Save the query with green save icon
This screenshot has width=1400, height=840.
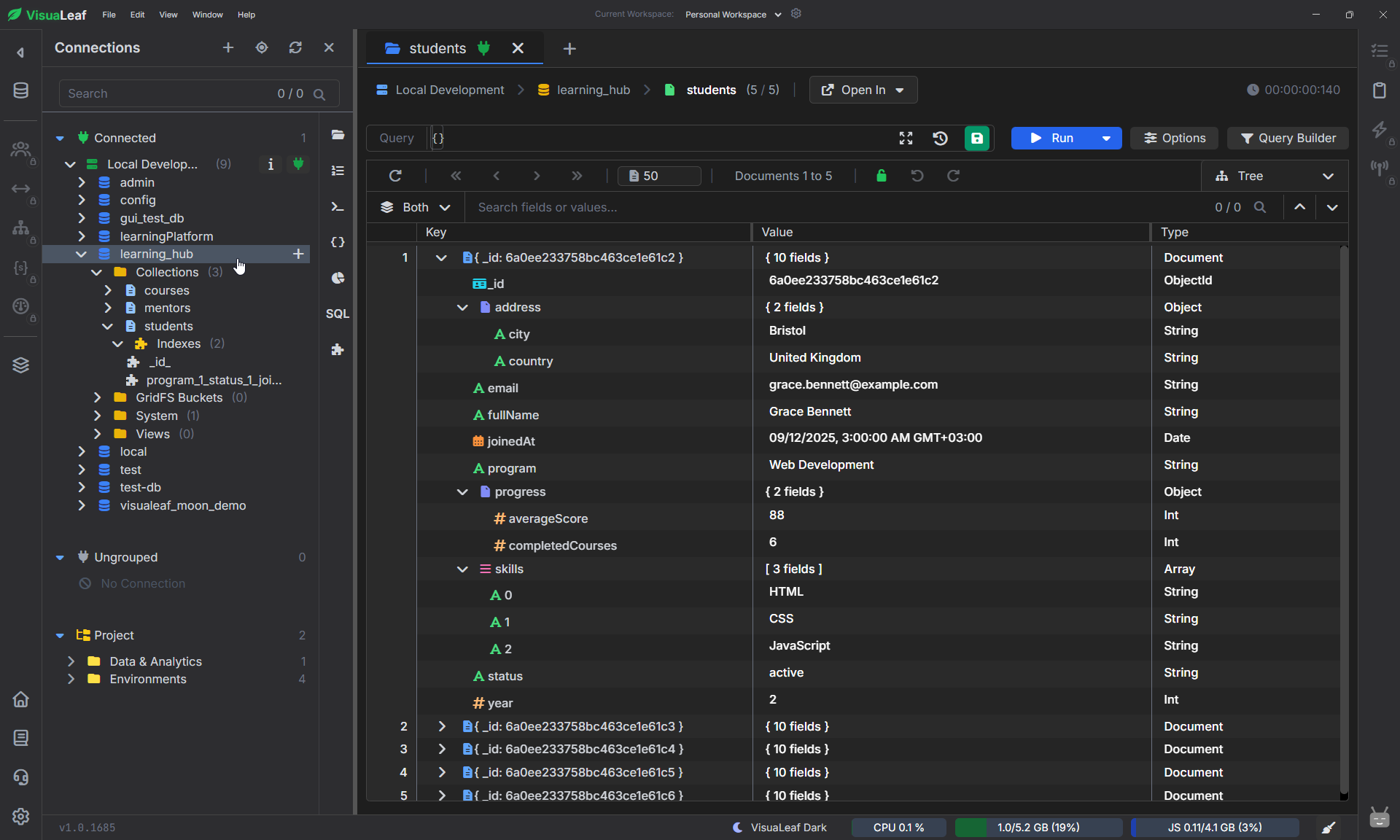point(977,138)
